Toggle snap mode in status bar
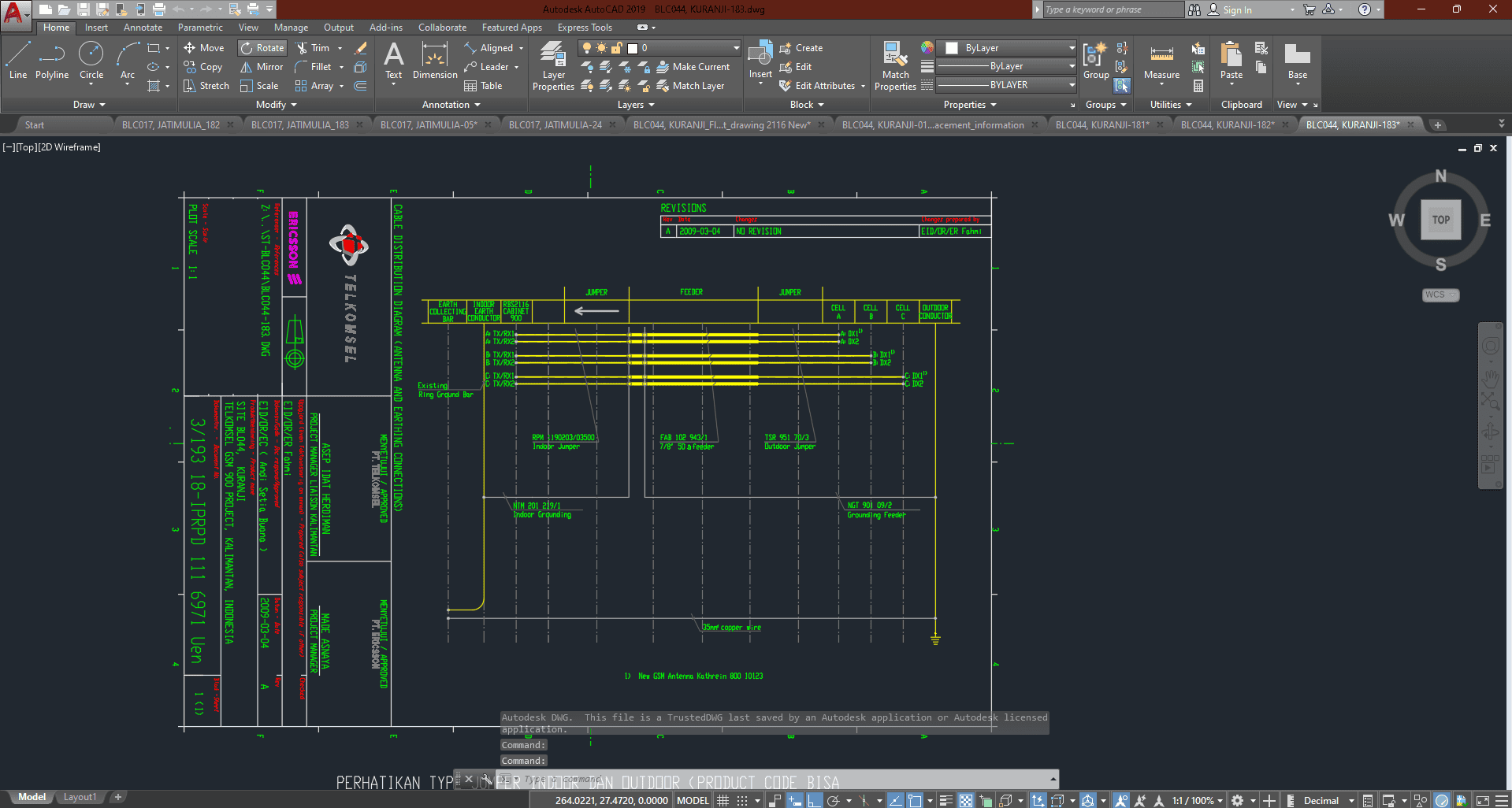 [742, 800]
